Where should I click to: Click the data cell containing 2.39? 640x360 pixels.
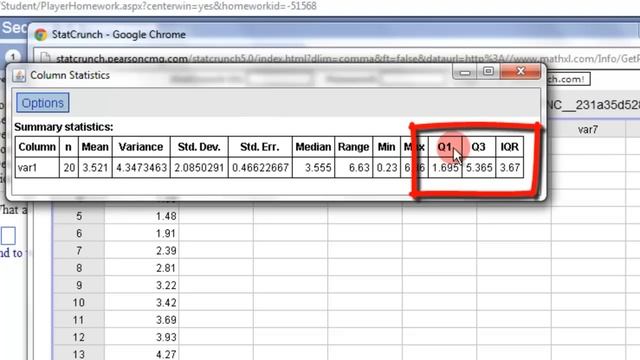pyautogui.click(x=142, y=251)
